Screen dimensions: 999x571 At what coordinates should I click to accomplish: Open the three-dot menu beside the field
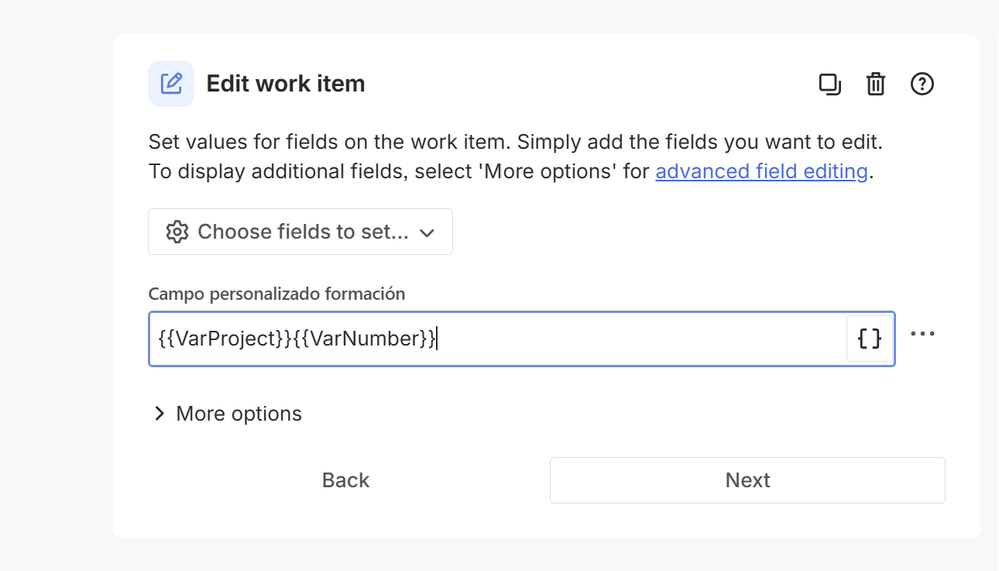click(x=923, y=333)
